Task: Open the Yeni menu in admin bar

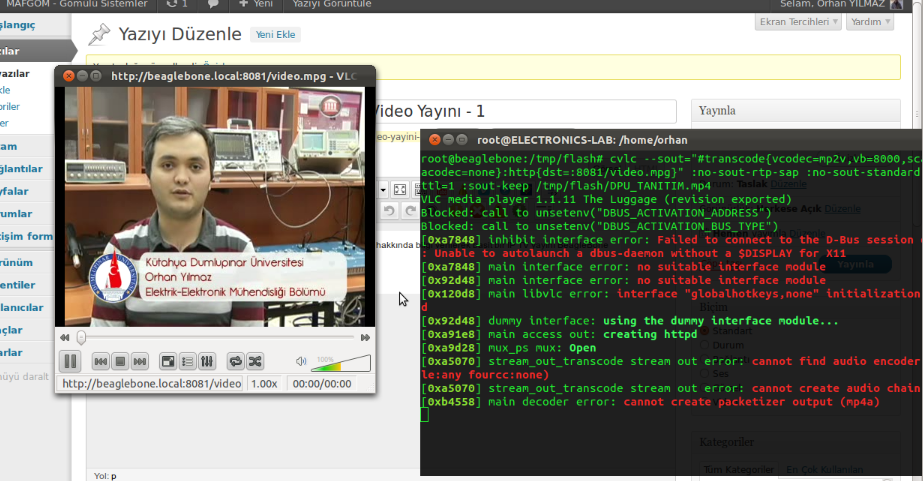Action: (x=256, y=4)
